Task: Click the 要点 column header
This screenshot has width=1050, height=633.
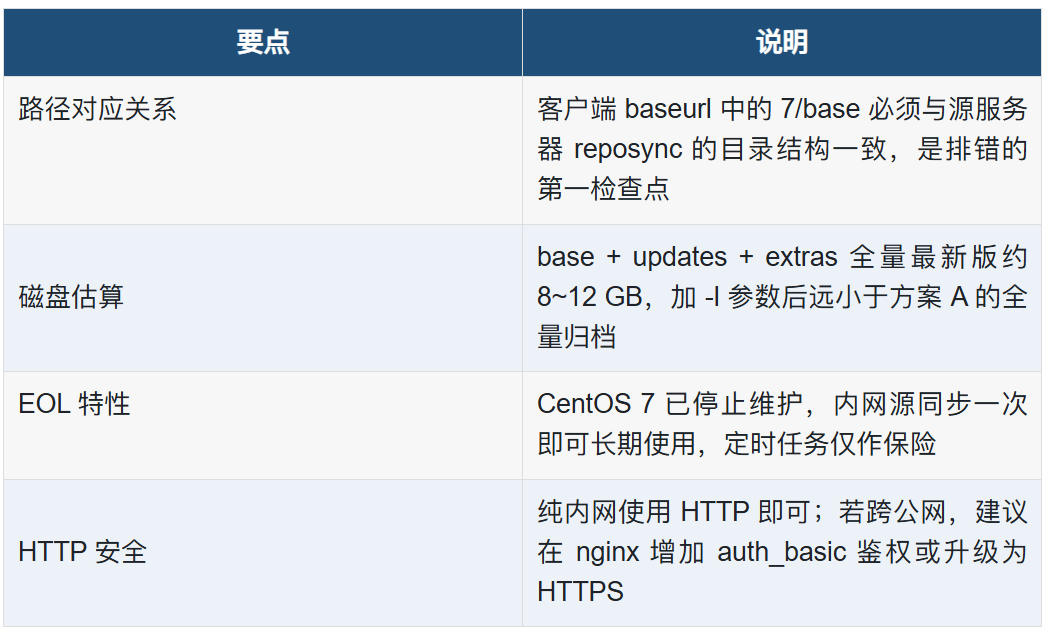Action: tap(262, 42)
